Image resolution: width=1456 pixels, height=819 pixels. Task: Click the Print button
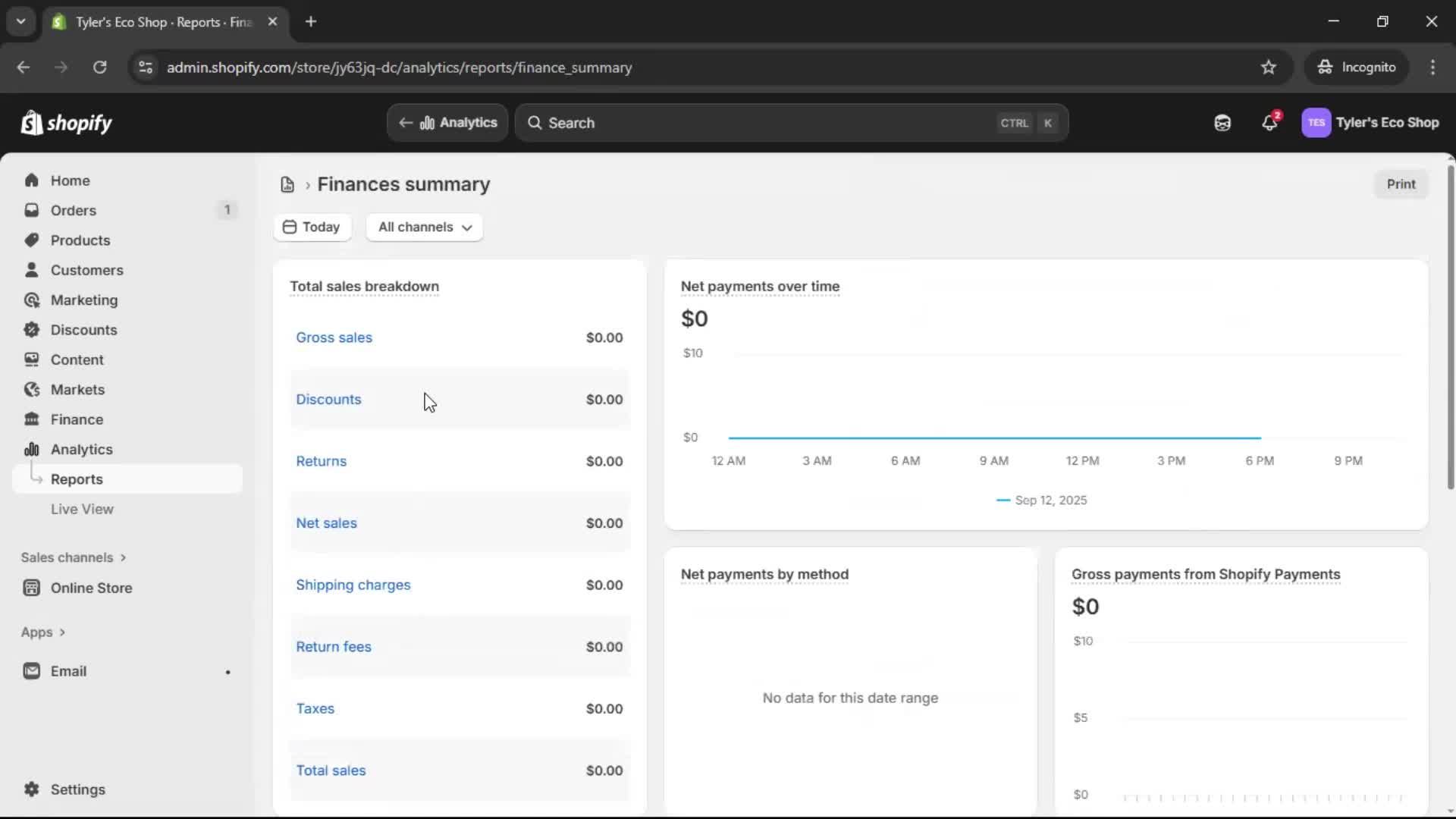[x=1401, y=184]
